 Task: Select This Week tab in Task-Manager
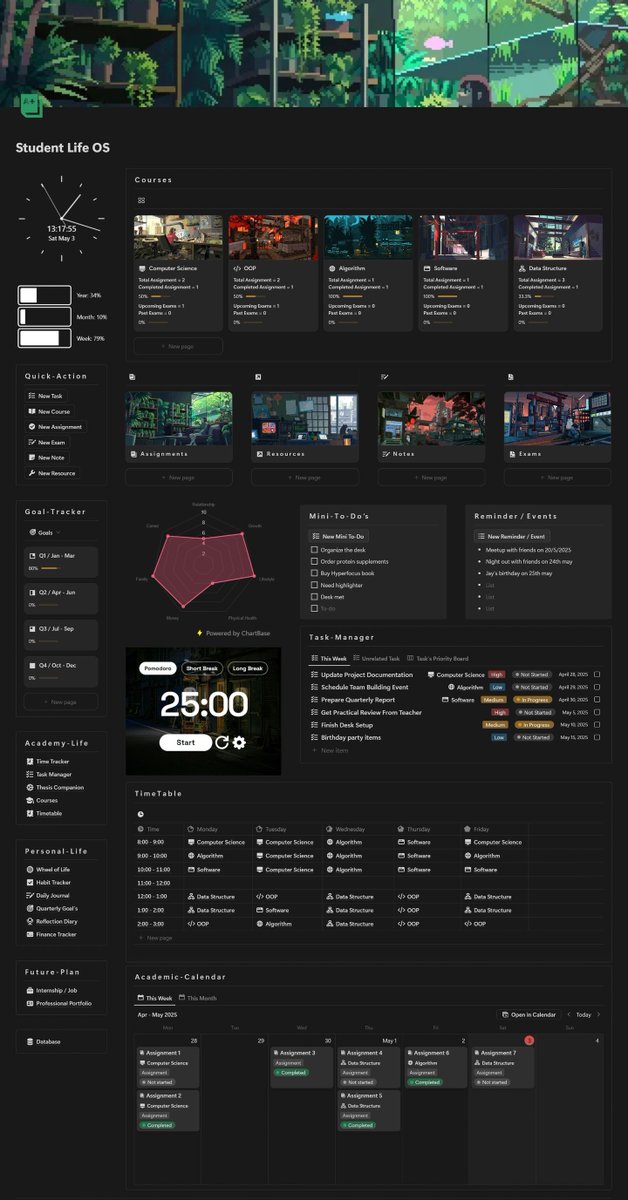tap(329, 658)
